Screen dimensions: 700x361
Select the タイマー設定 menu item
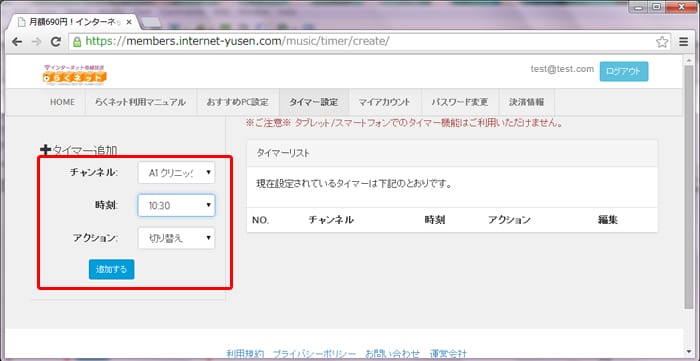coord(314,102)
